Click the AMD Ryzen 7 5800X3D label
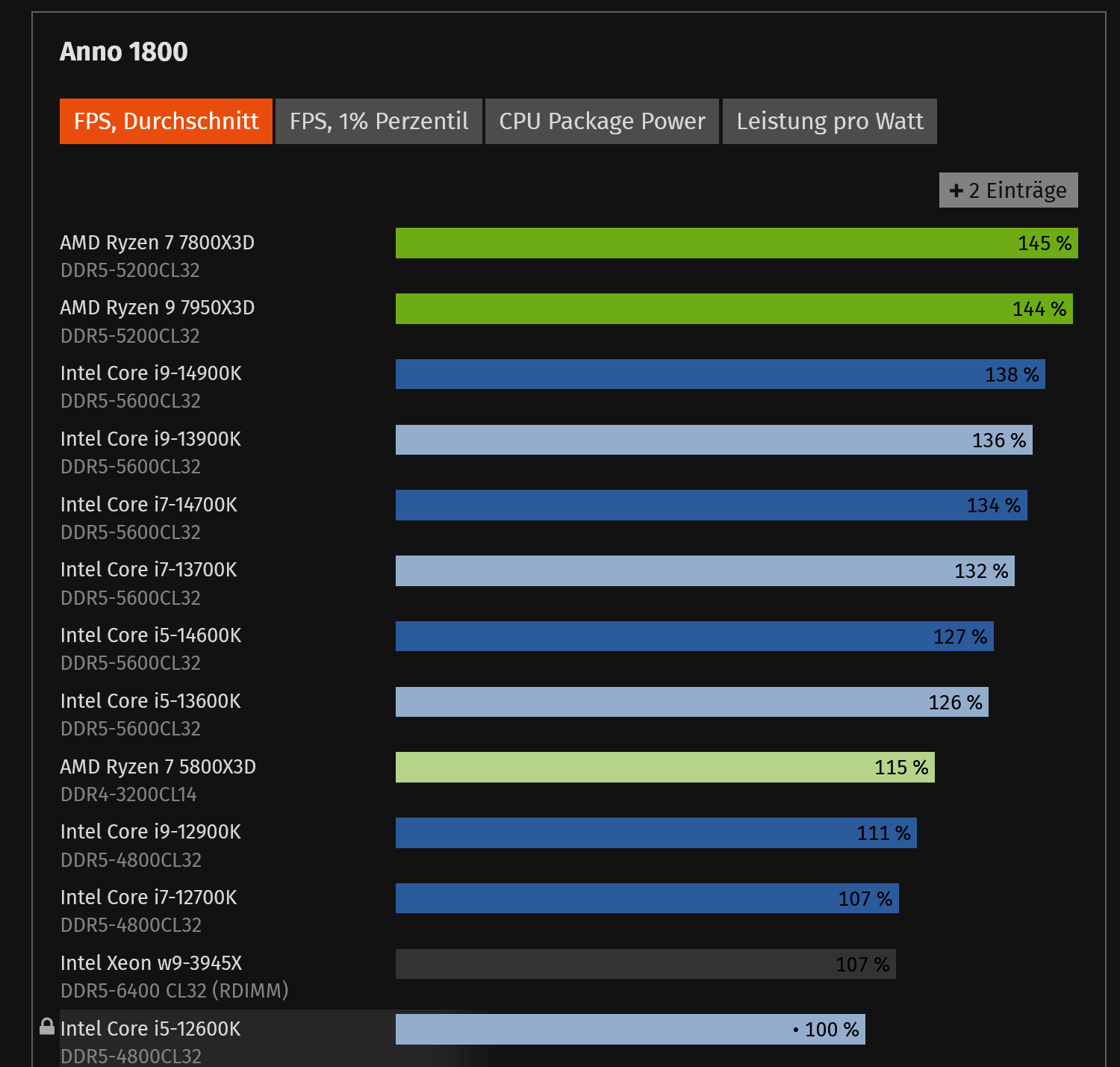 pos(158,767)
